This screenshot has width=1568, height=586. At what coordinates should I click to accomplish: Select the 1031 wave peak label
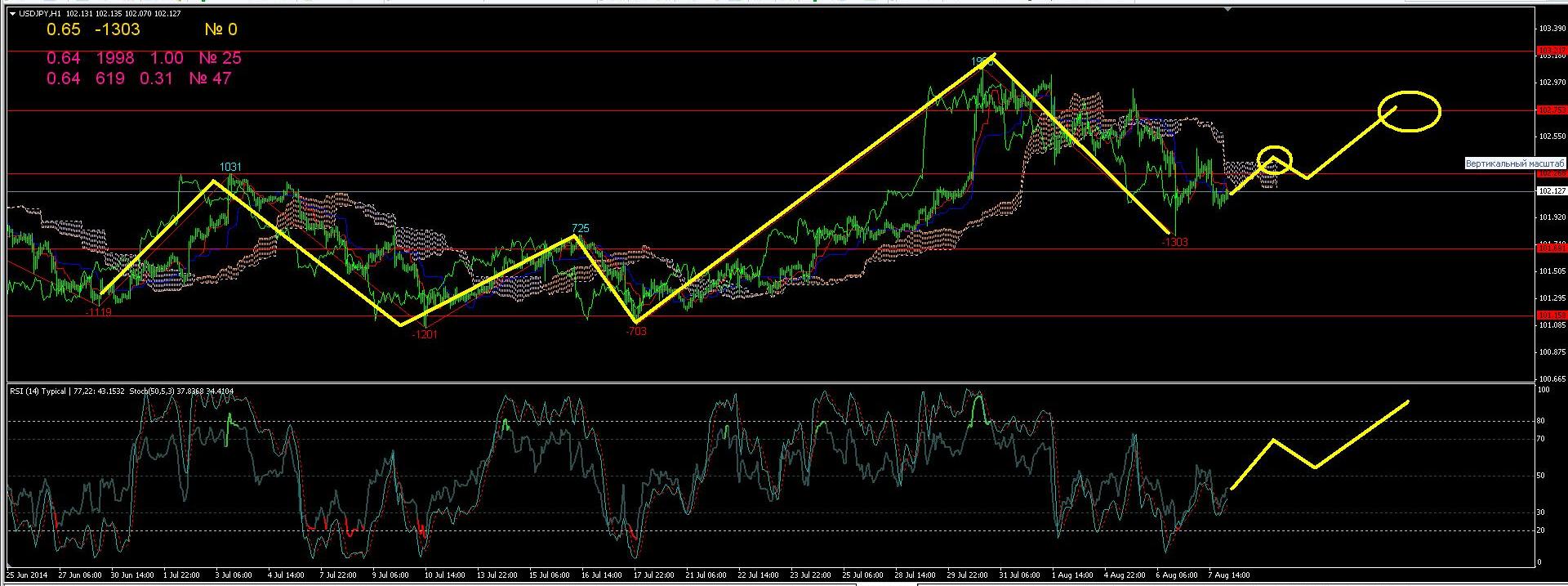coord(230,167)
